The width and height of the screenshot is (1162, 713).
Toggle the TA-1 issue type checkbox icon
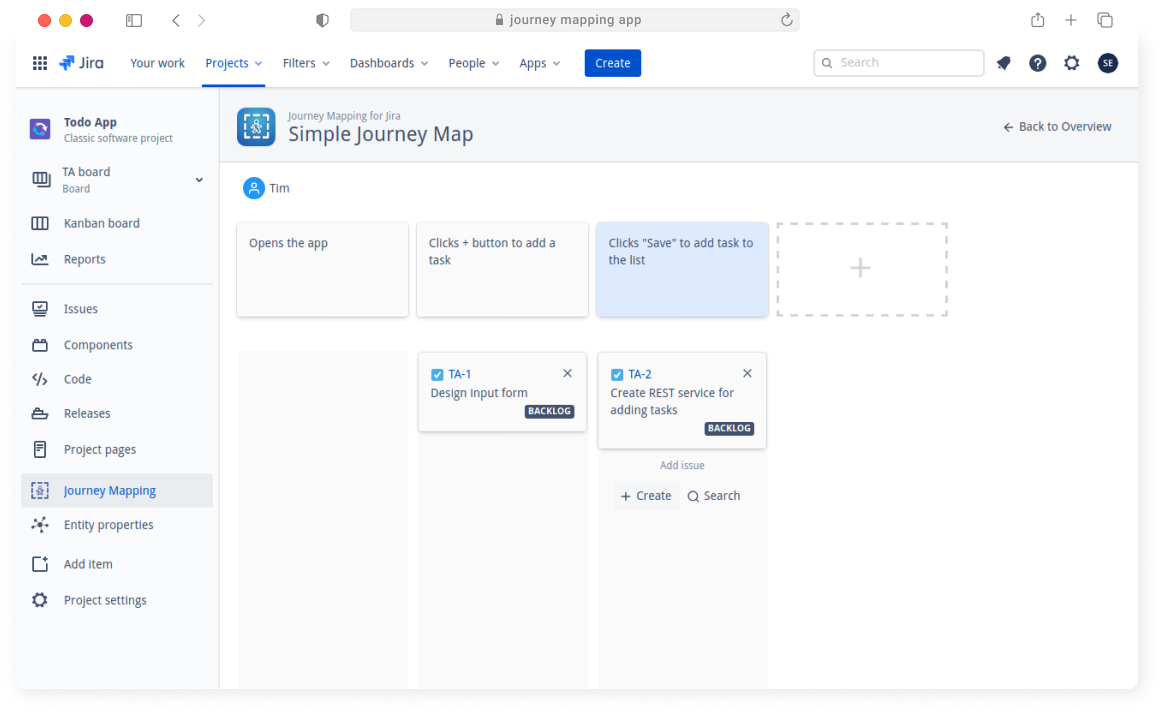coord(437,375)
